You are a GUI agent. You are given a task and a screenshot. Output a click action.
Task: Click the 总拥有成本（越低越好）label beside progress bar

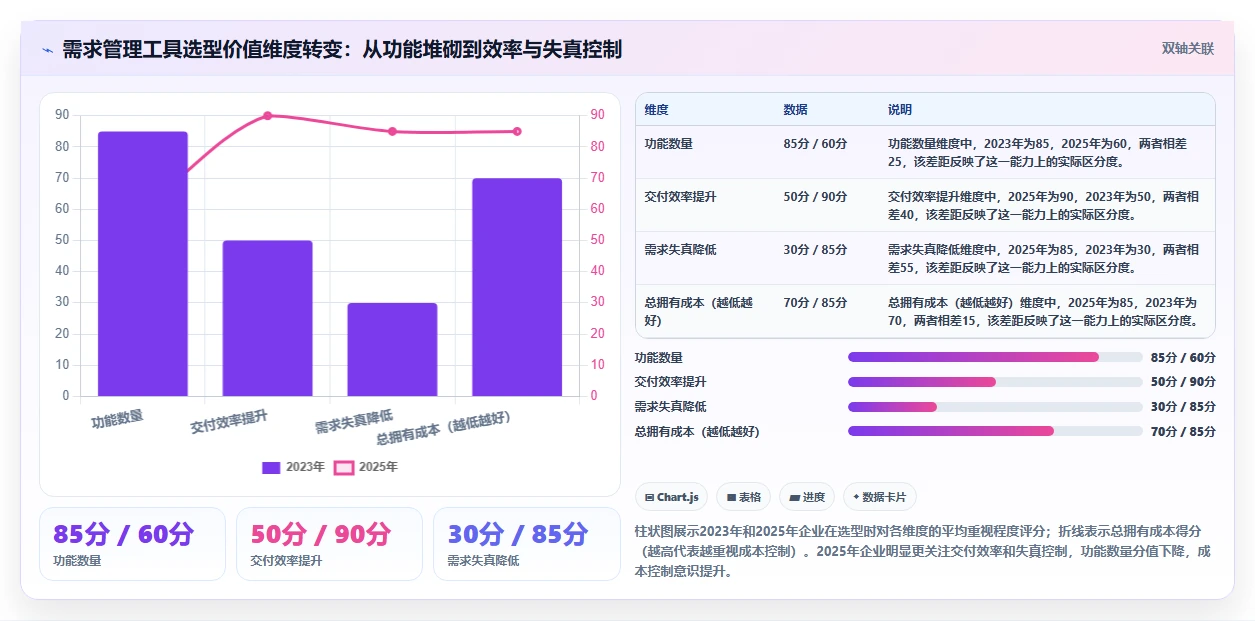(x=697, y=431)
